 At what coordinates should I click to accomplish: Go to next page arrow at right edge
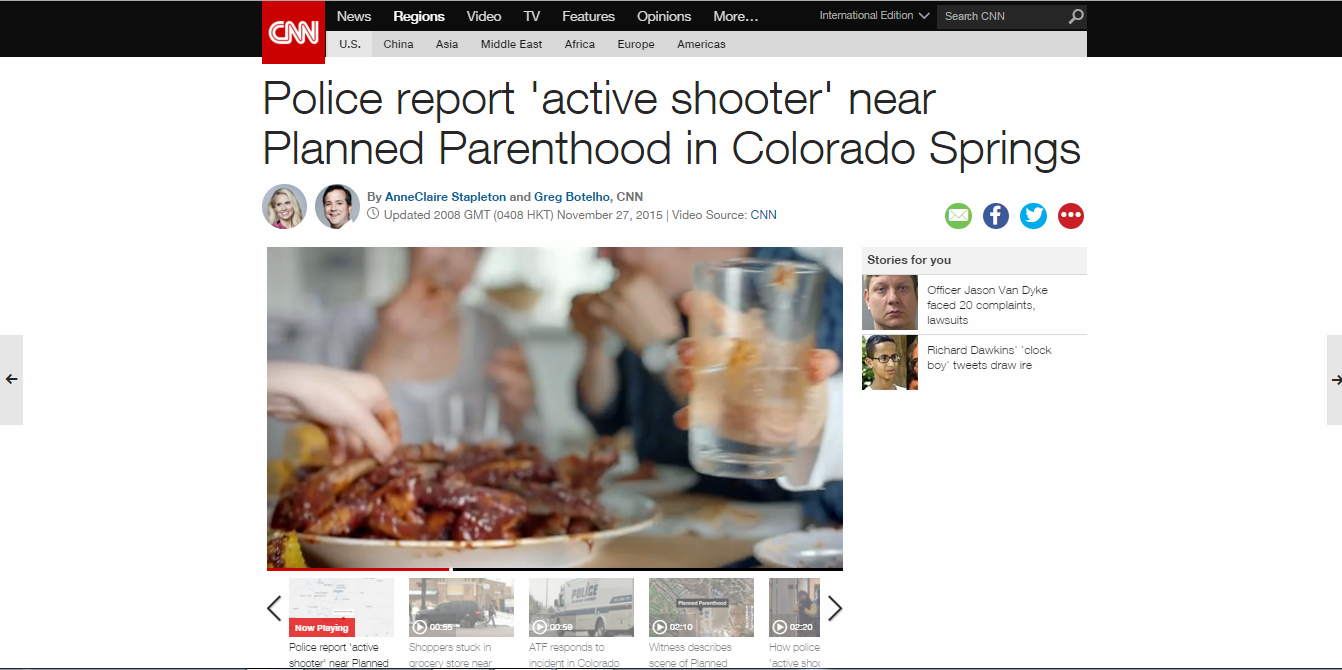[x=1334, y=380]
